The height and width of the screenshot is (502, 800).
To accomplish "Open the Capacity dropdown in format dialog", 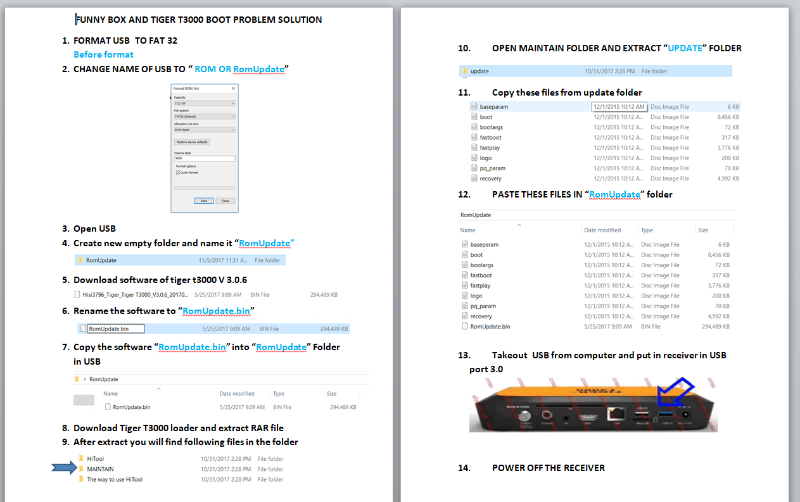I will 205,103.
